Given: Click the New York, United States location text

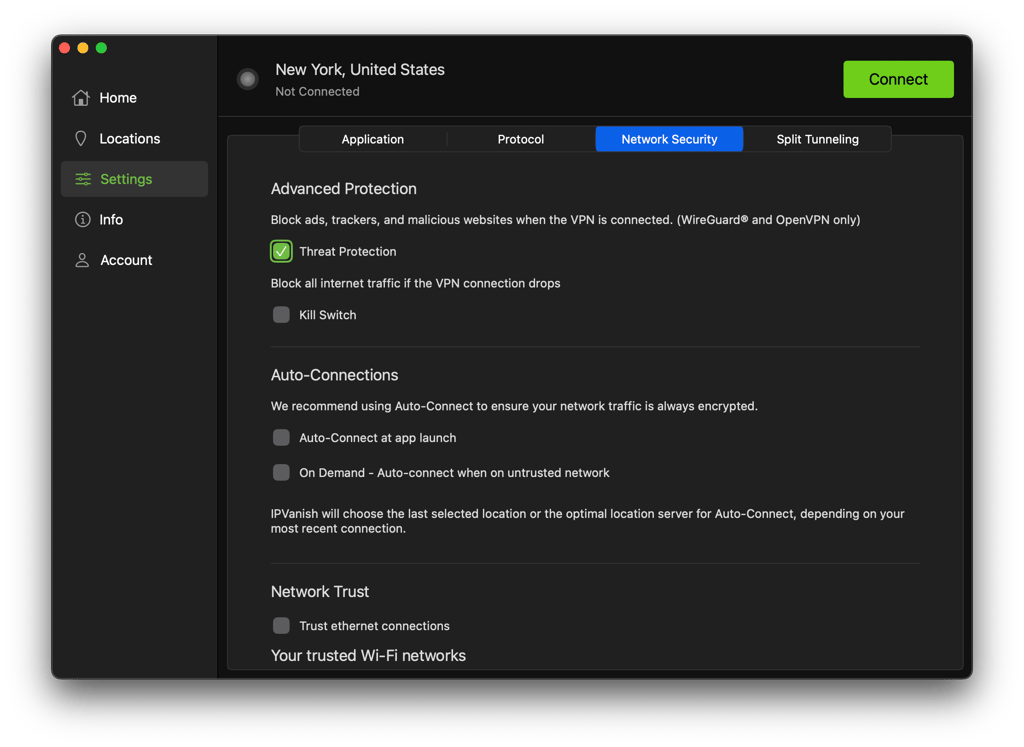Looking at the screenshot, I should pos(360,70).
